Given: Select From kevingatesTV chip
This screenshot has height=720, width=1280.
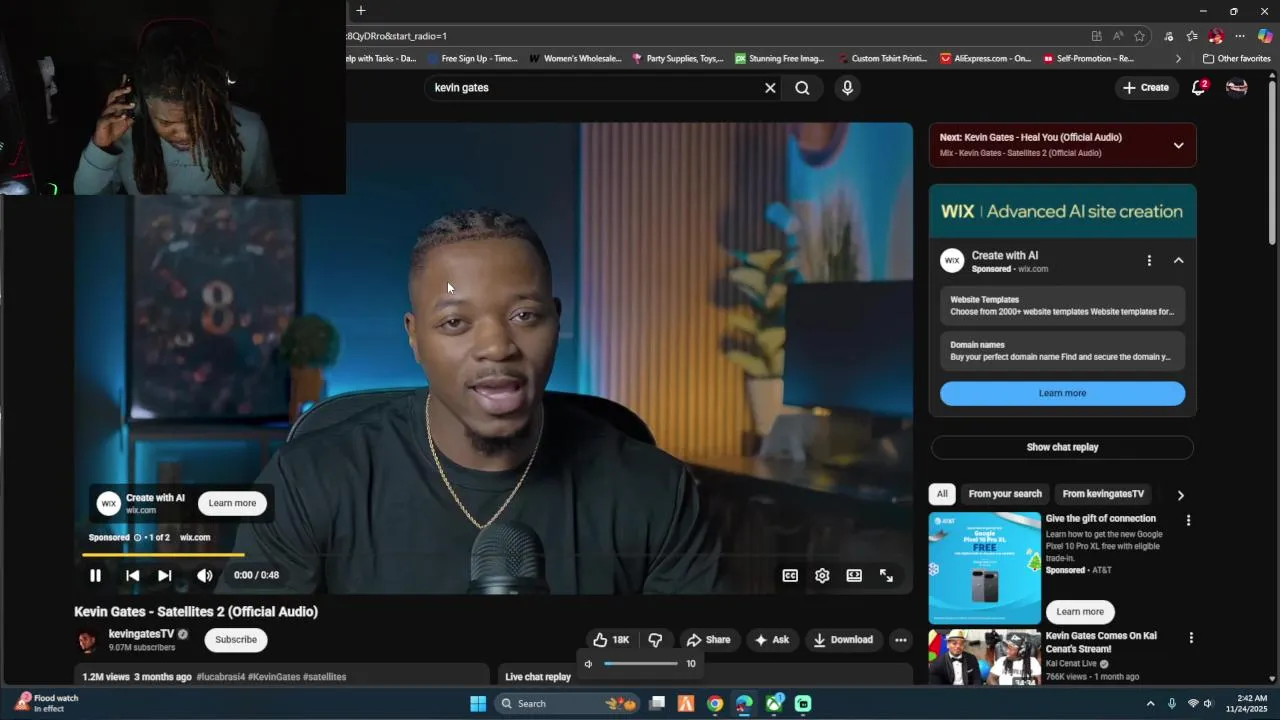Looking at the screenshot, I should [x=1103, y=494].
